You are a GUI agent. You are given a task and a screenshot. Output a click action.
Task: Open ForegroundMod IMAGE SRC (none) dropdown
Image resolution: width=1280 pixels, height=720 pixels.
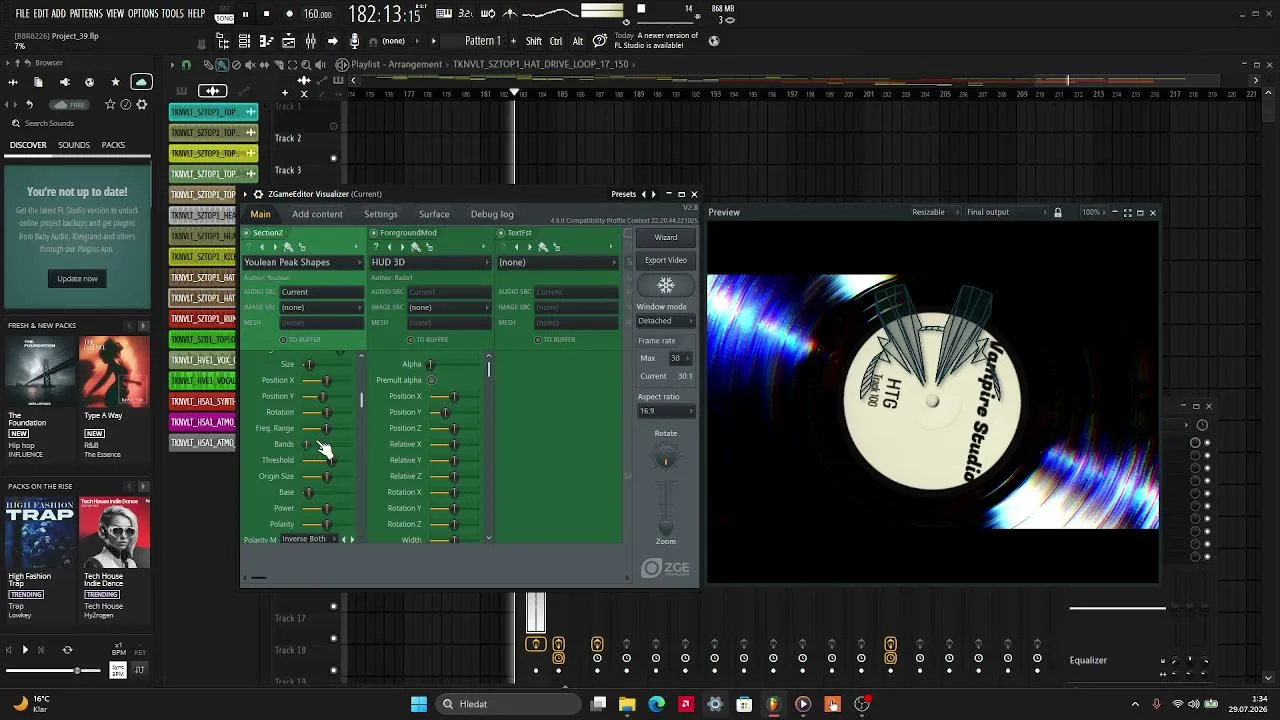click(449, 307)
